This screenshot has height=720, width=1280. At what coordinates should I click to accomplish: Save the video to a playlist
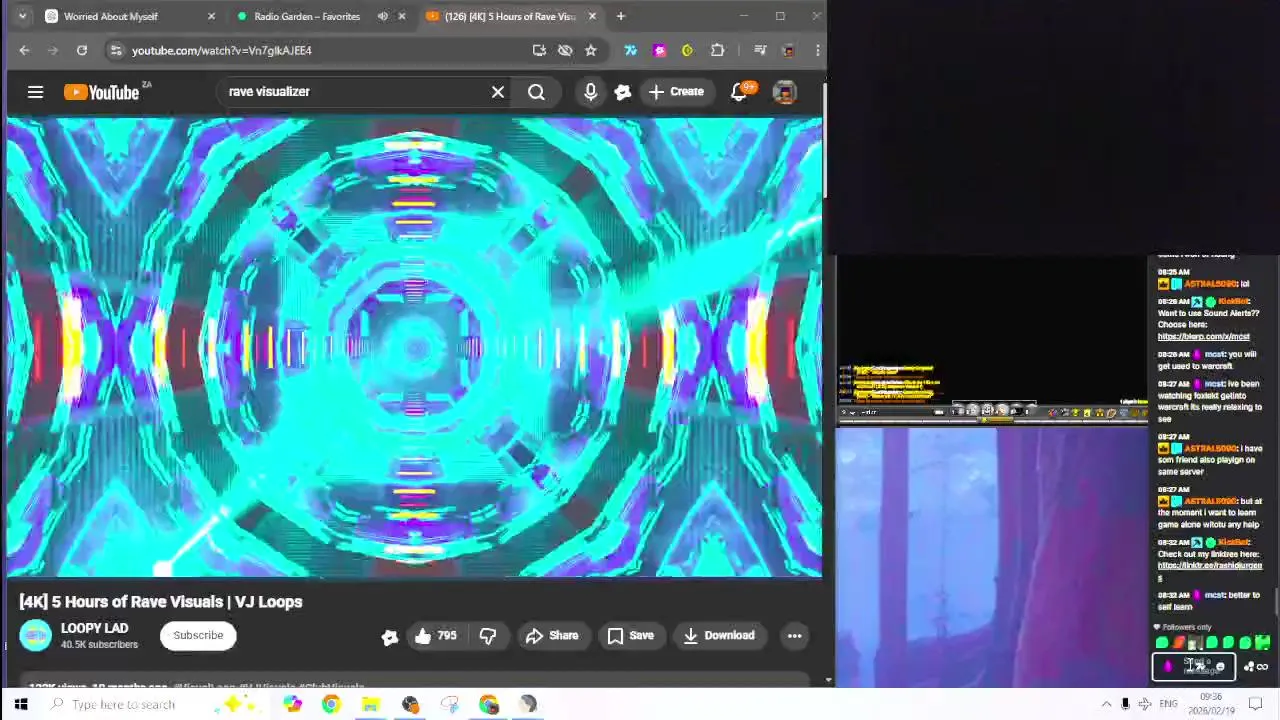point(631,636)
